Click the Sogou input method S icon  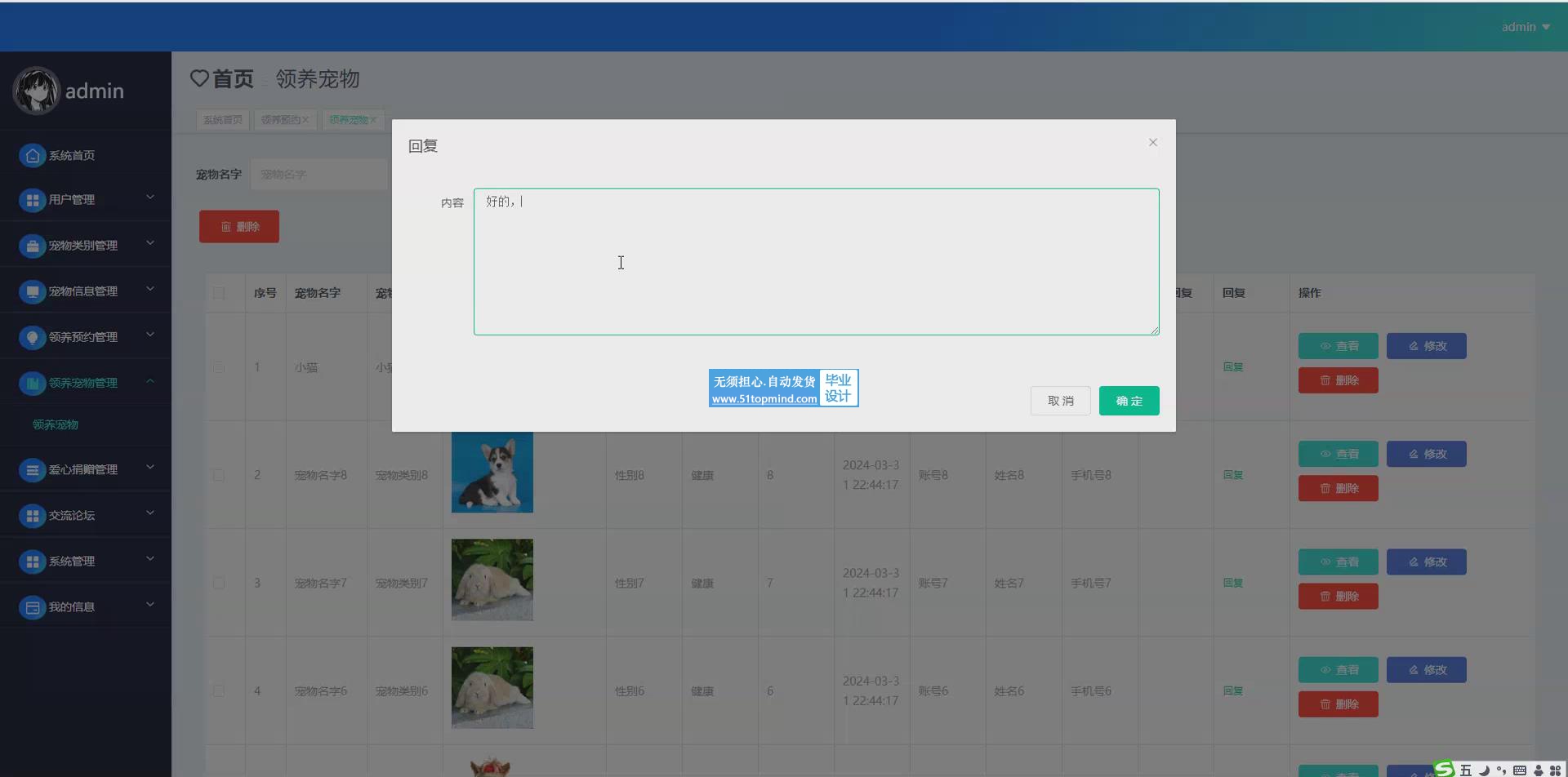pyautogui.click(x=1444, y=769)
